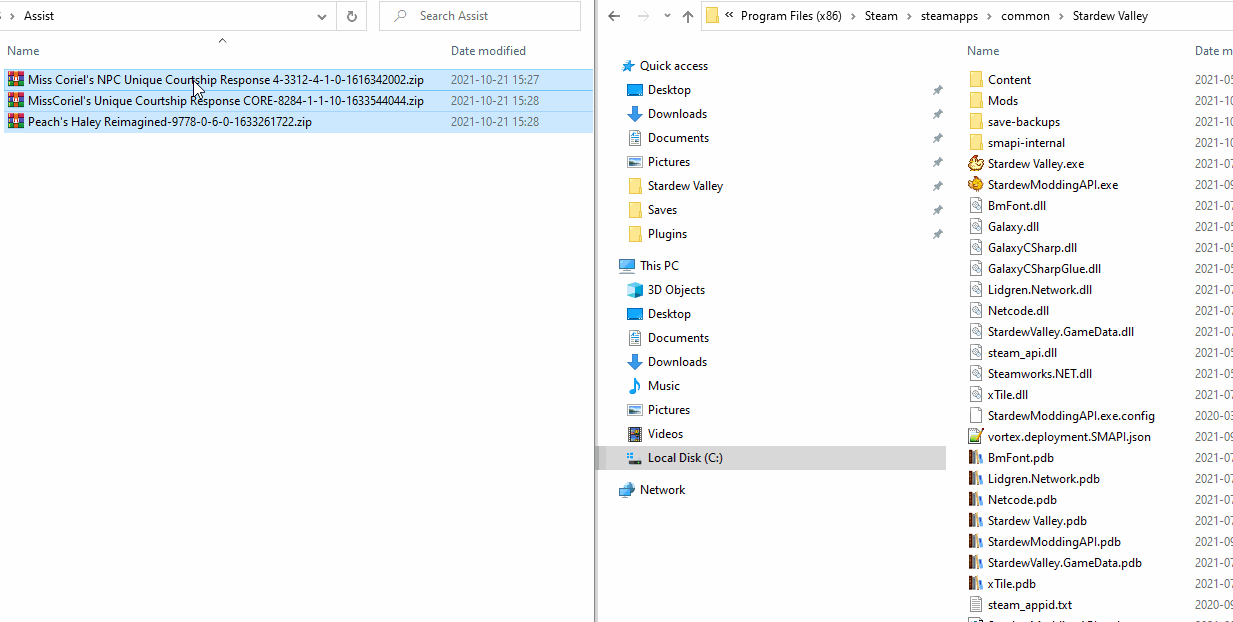Open the Content folder
This screenshot has width=1233, height=622.
[x=1009, y=80]
